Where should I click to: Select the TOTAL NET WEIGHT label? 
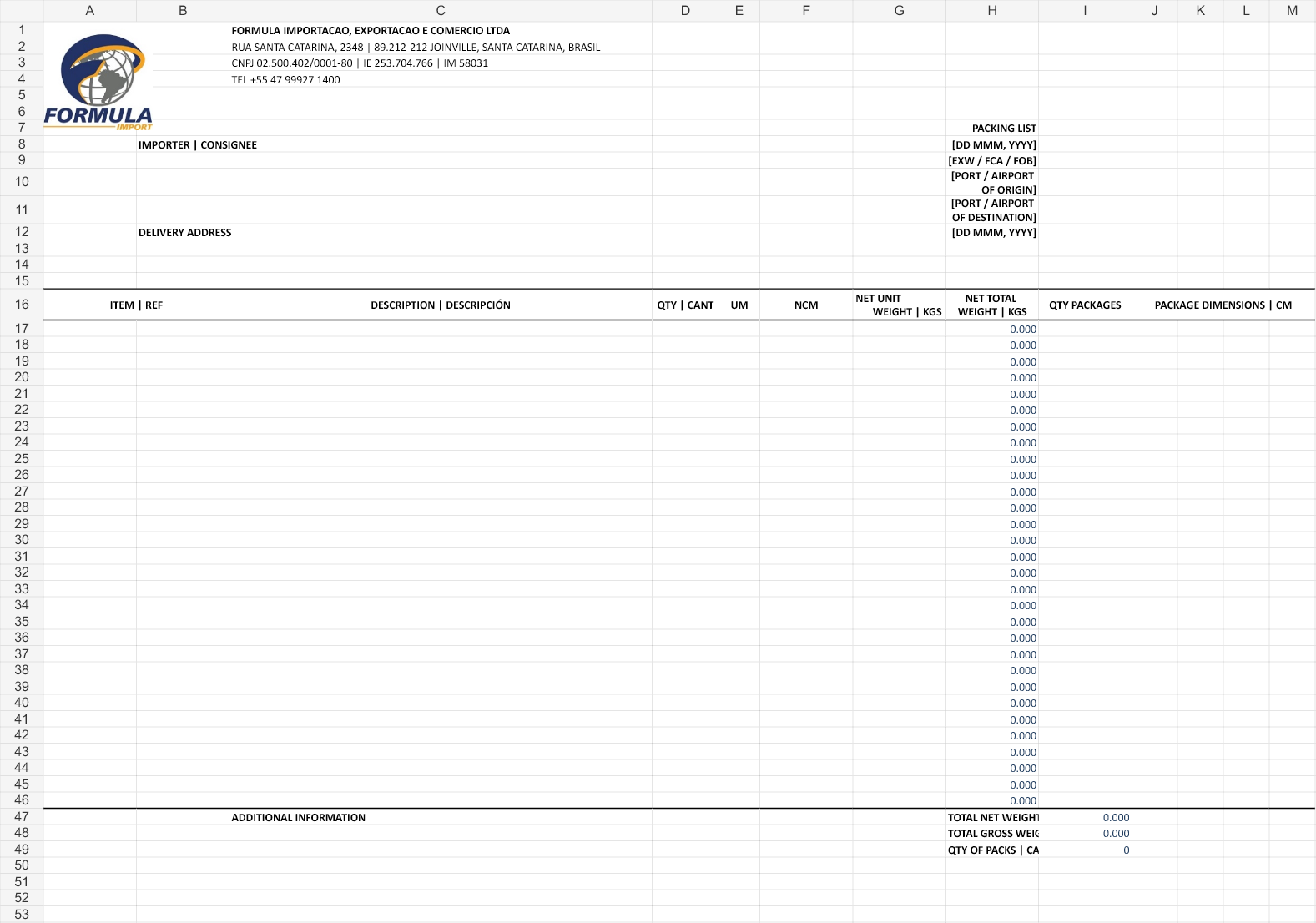coord(993,818)
